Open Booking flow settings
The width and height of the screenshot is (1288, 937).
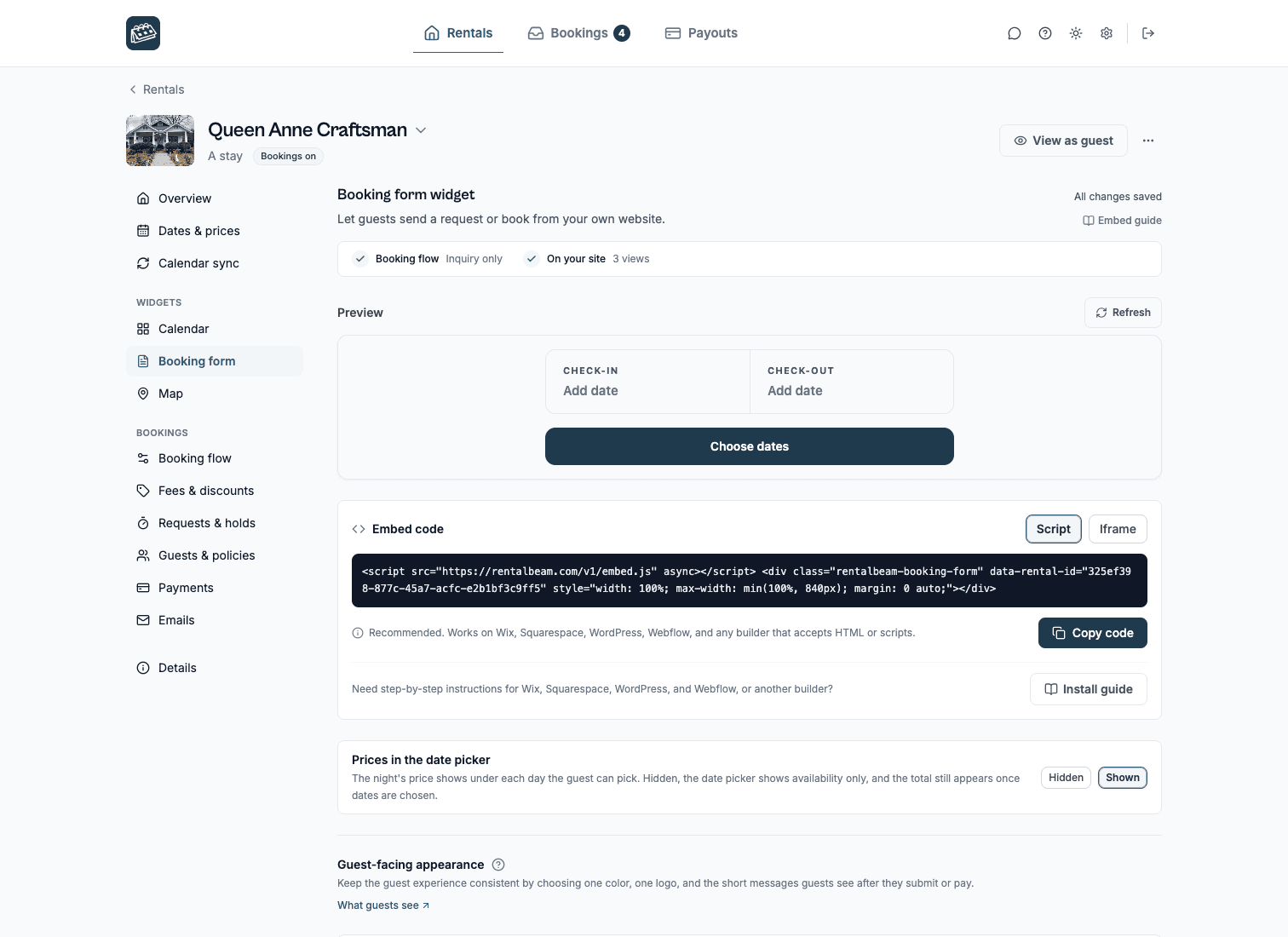215,458
